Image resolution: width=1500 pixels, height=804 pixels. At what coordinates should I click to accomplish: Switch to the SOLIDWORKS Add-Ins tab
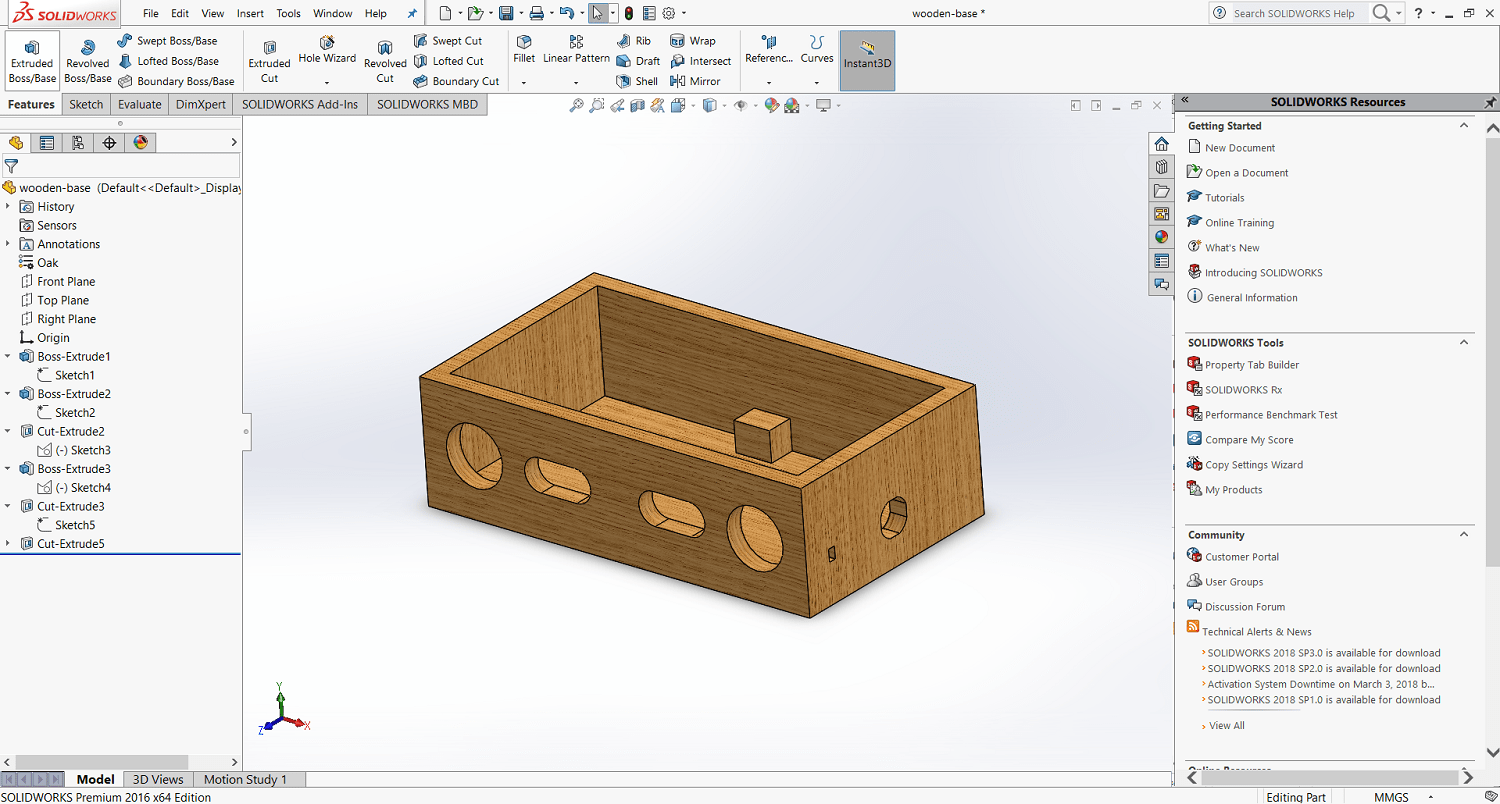(300, 104)
